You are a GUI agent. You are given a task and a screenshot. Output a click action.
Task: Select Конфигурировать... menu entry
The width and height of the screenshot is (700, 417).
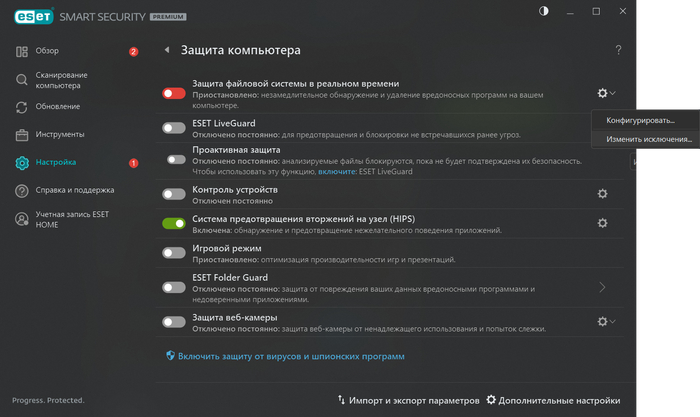click(x=640, y=121)
